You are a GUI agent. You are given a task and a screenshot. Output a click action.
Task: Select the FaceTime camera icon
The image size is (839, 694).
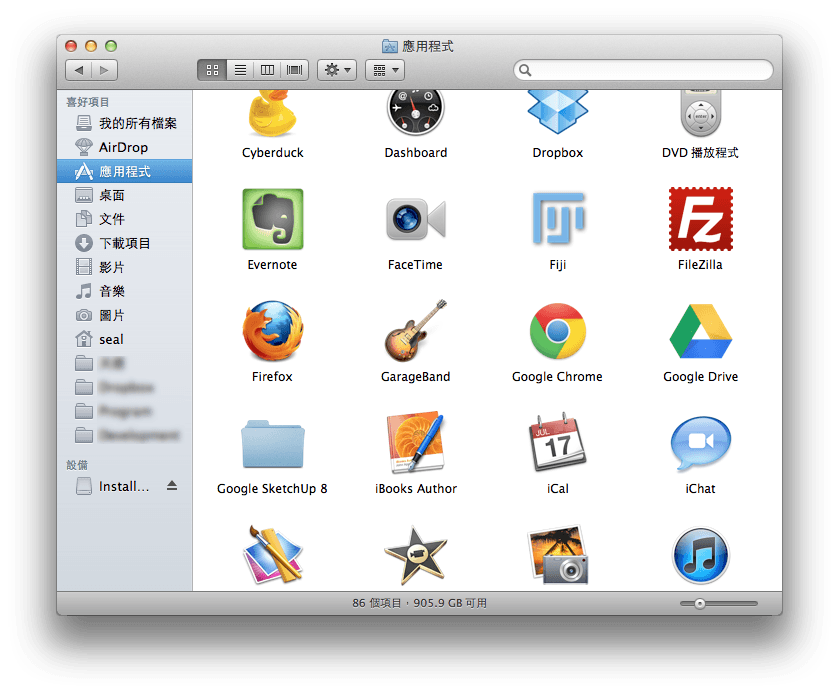[x=415, y=219]
